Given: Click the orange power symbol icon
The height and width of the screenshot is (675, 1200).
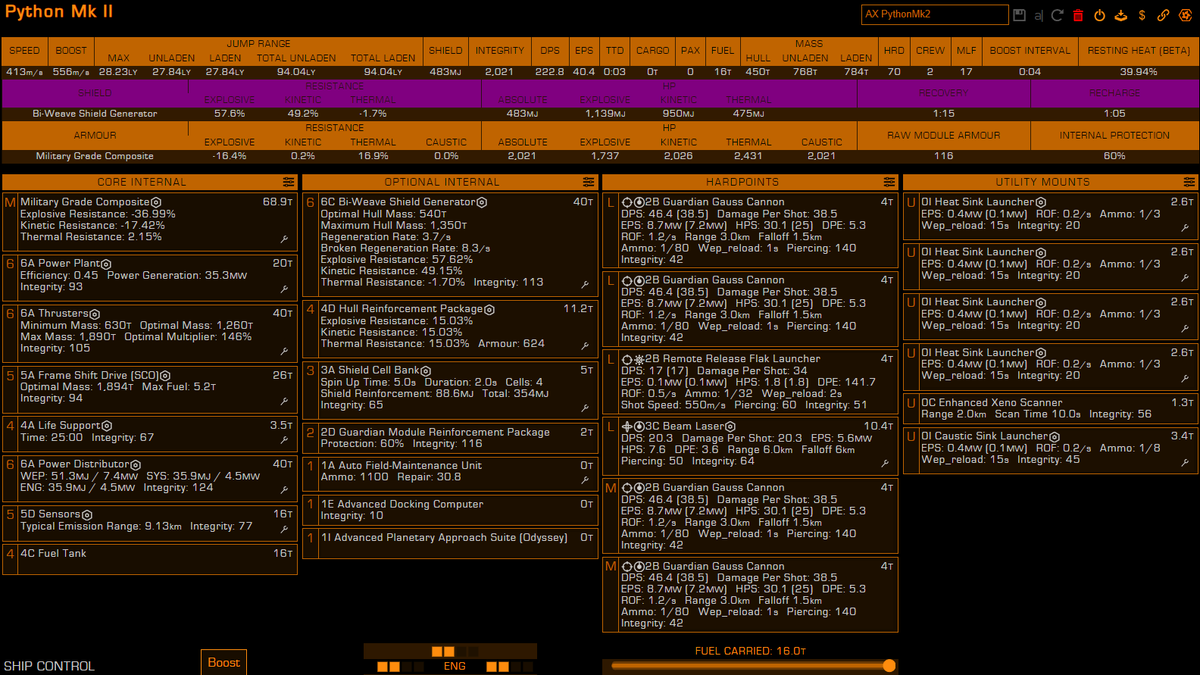Looking at the screenshot, I should [x=1099, y=15].
